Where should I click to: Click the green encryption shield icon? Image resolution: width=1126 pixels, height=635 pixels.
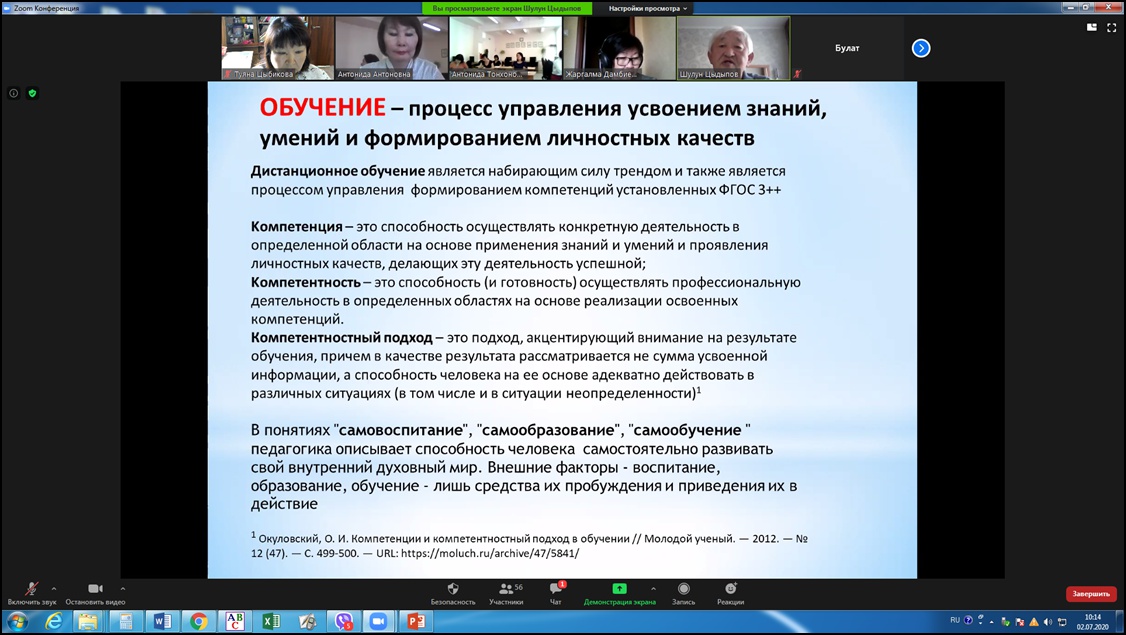[x=32, y=93]
